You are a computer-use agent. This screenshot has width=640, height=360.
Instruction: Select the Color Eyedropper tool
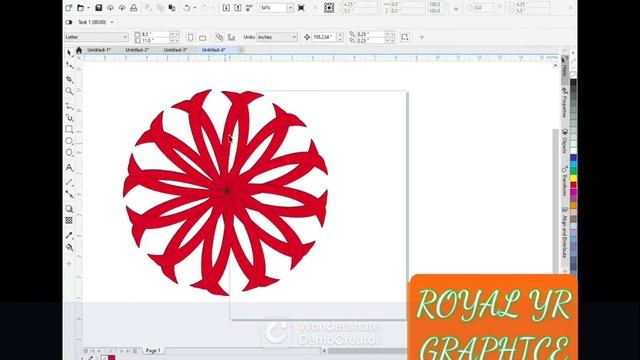[x=69, y=236]
